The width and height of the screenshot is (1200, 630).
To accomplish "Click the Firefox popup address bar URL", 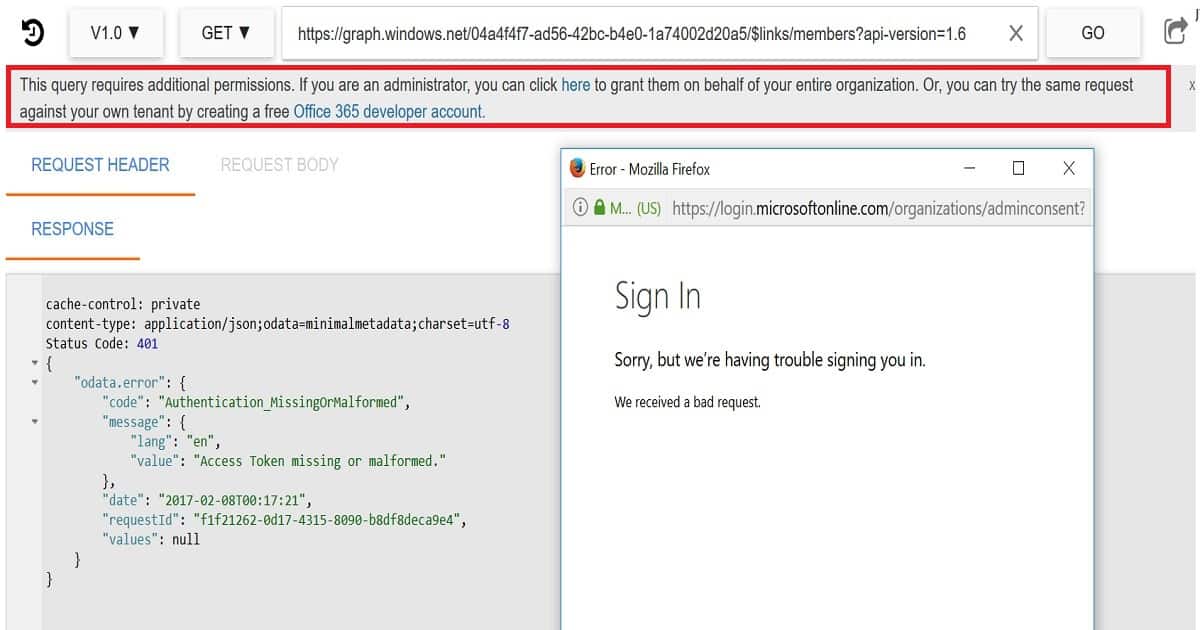I will point(879,208).
